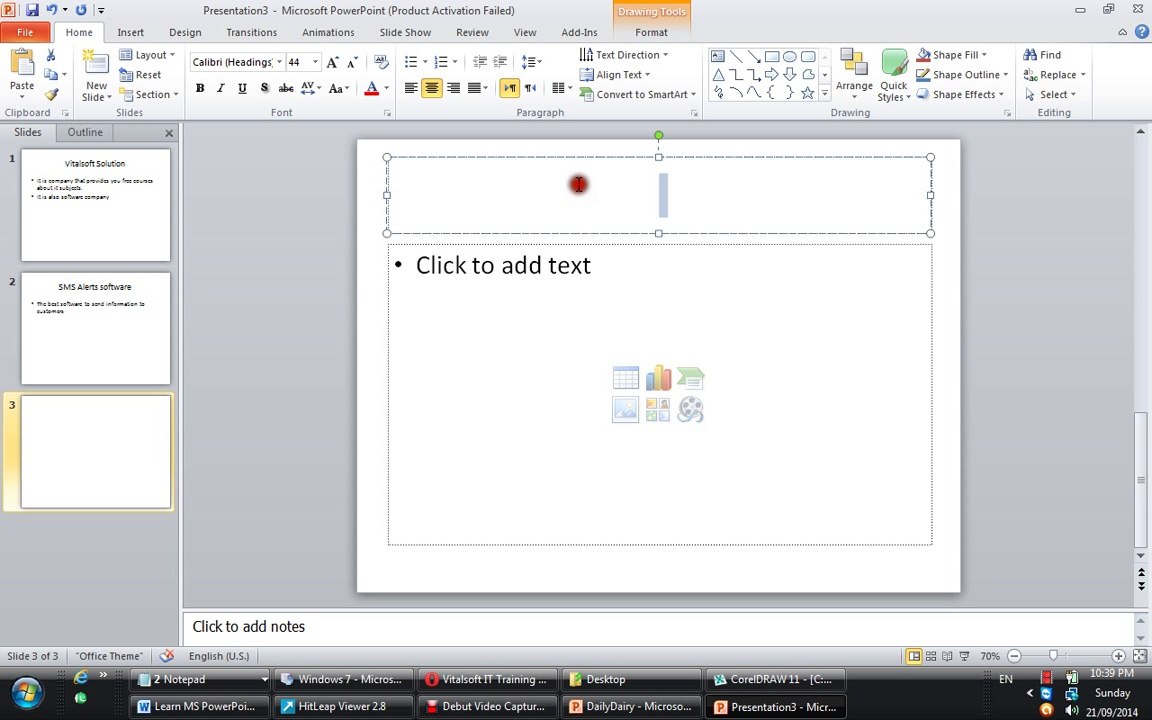Open the font size dropdown
This screenshot has height=720, width=1152.
click(x=315, y=62)
